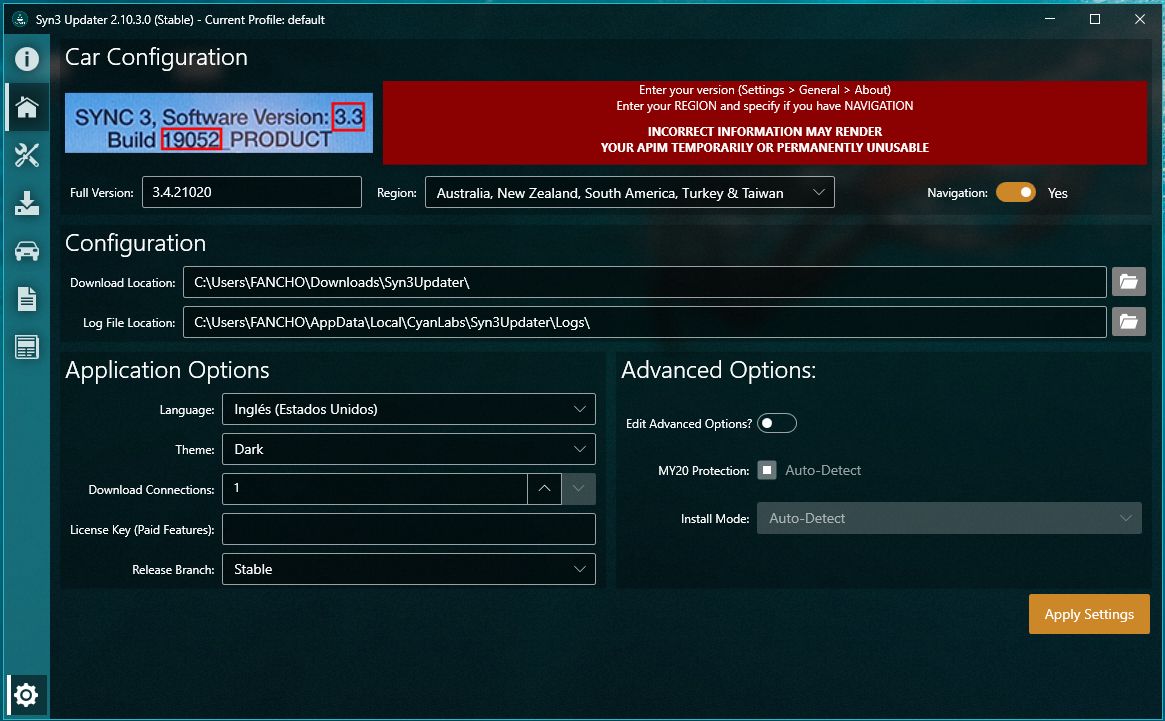
Task: Browse folder for Log File Location
Action: [1129, 322]
